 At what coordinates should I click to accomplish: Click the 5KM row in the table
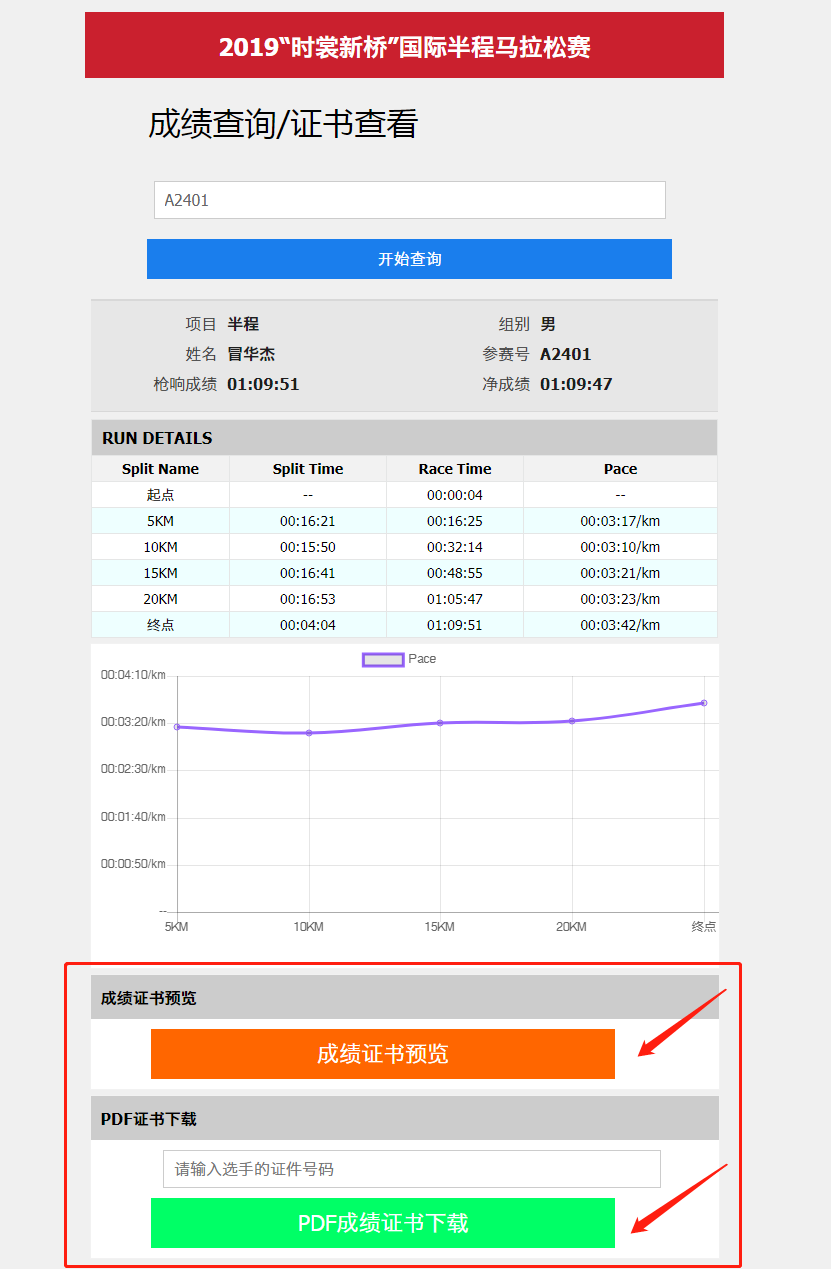click(x=404, y=521)
